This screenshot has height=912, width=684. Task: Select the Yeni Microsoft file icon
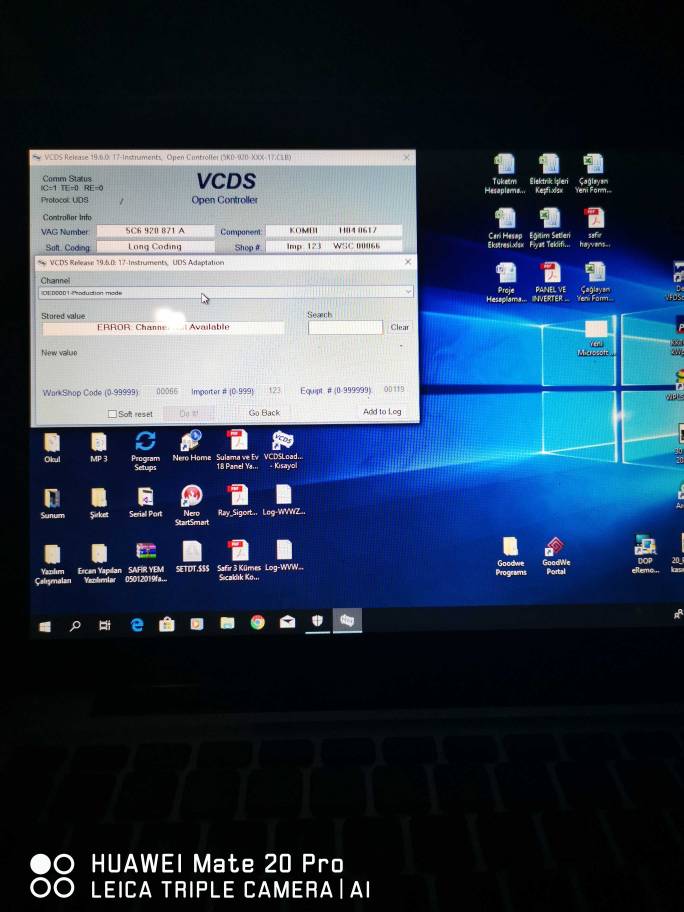[x=596, y=338]
